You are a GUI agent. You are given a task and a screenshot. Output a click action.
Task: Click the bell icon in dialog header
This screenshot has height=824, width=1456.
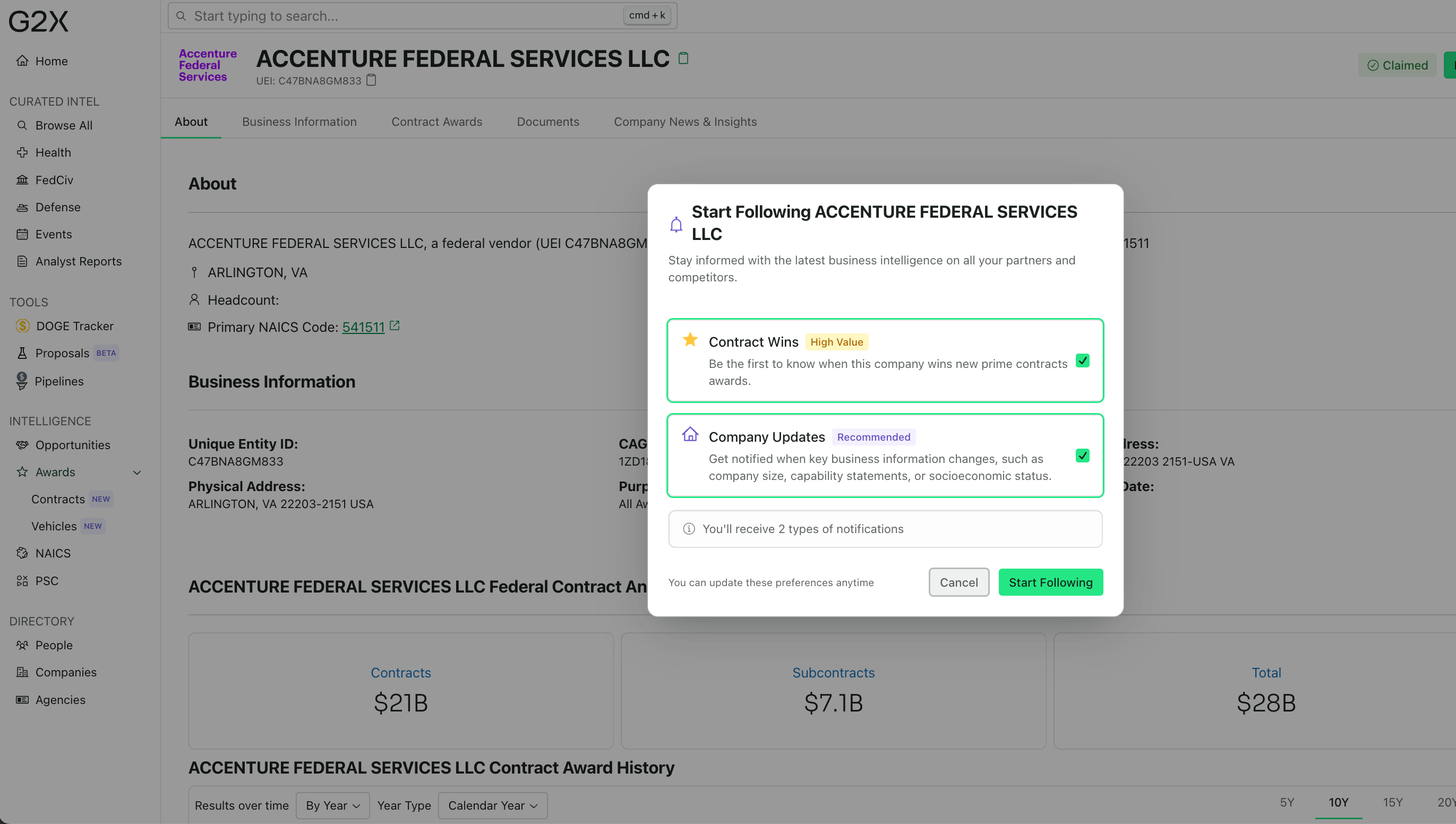(676, 225)
